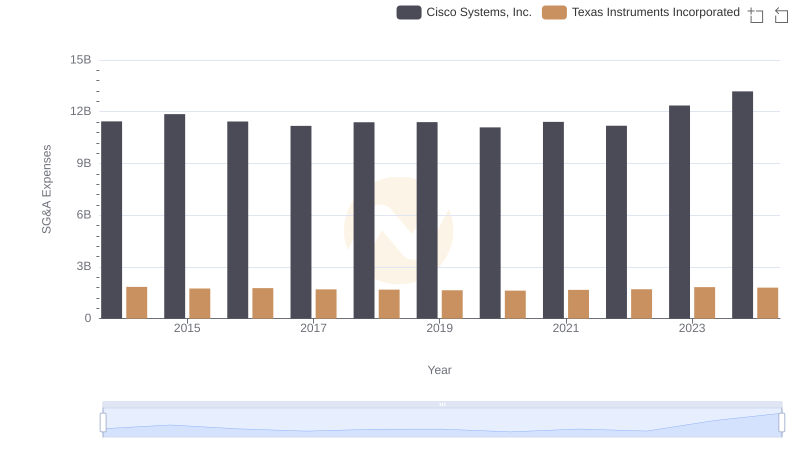Viewport: 800px width, 461px height.
Task: Click the x-axis label 2021
Action: (x=566, y=328)
